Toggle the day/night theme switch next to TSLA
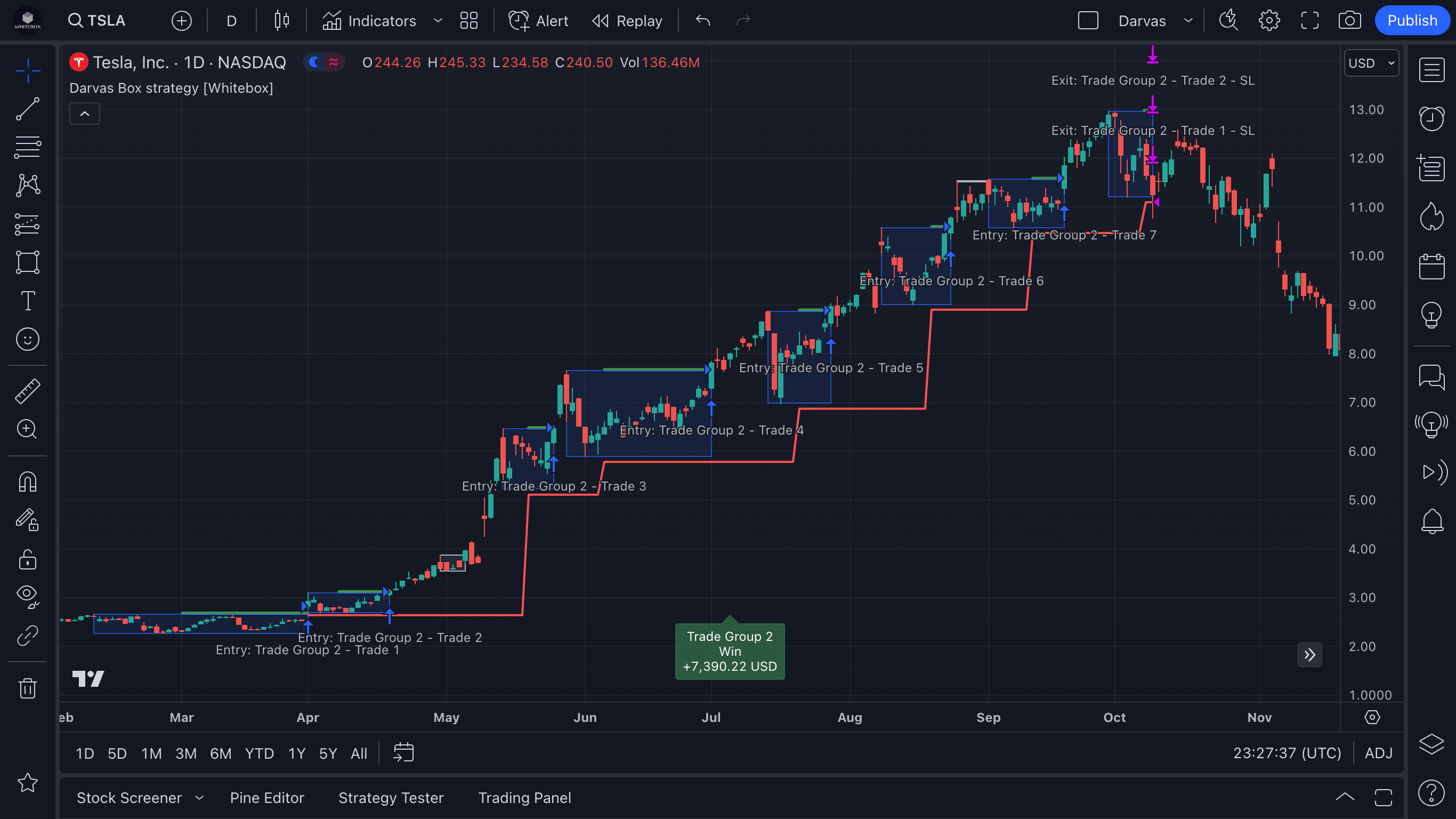Image resolution: width=1456 pixels, height=819 pixels. pyautogui.click(x=324, y=62)
